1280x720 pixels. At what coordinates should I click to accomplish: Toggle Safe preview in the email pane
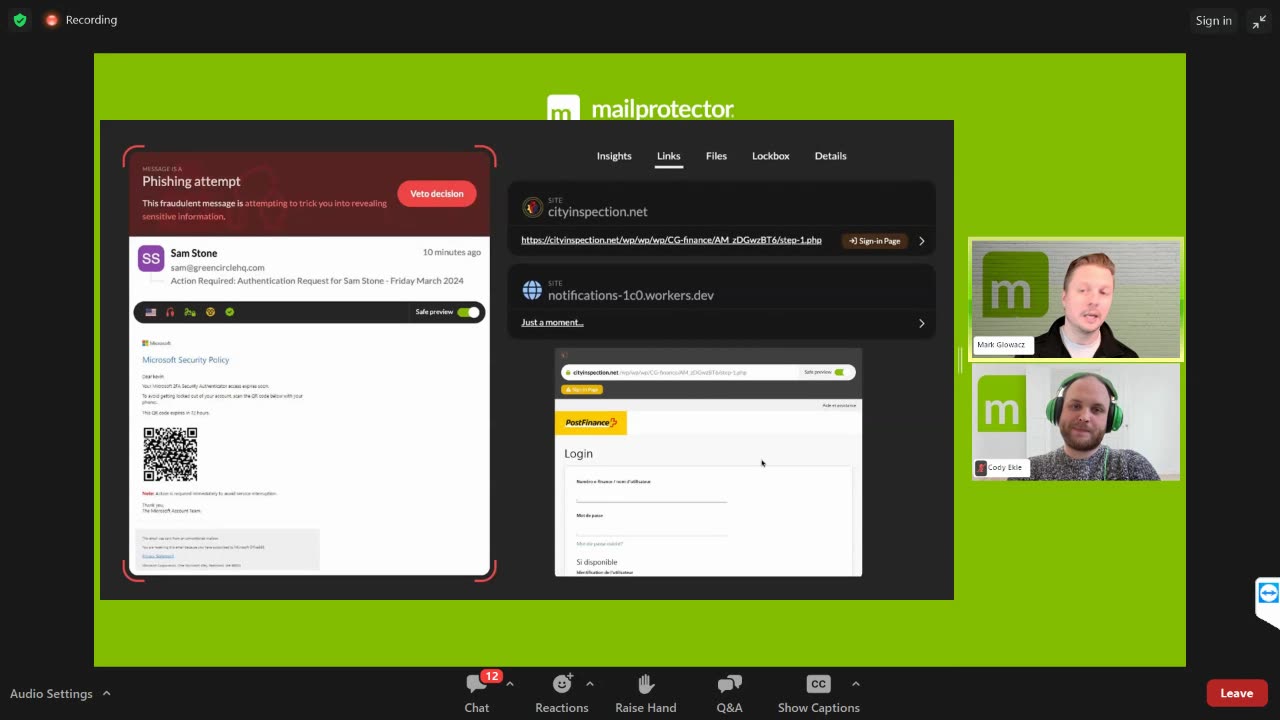point(468,312)
